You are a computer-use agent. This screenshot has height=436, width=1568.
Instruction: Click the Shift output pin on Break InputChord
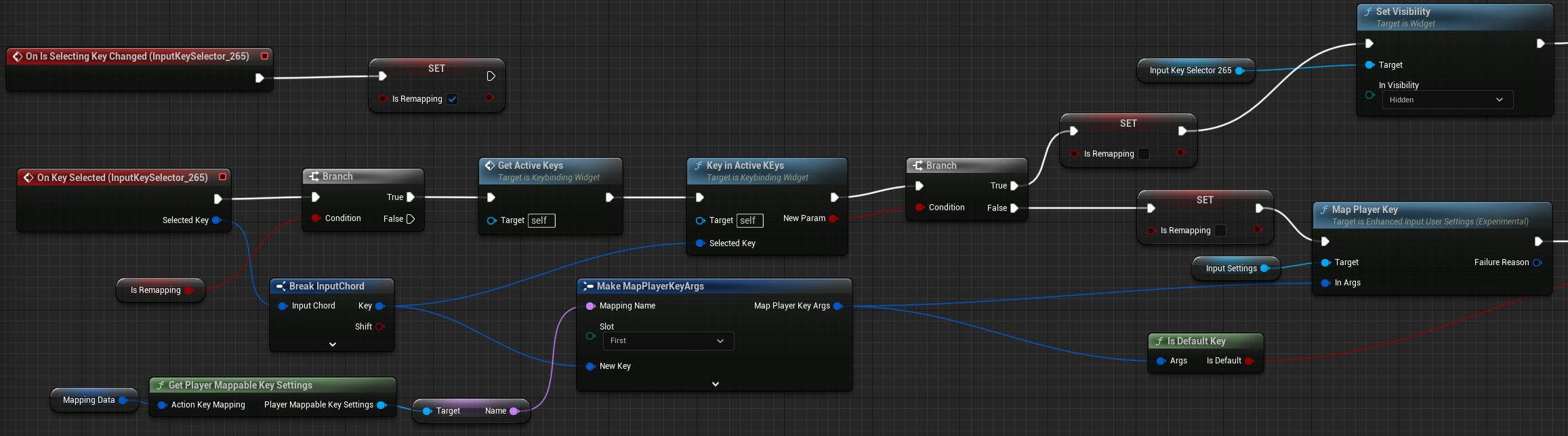coord(379,327)
